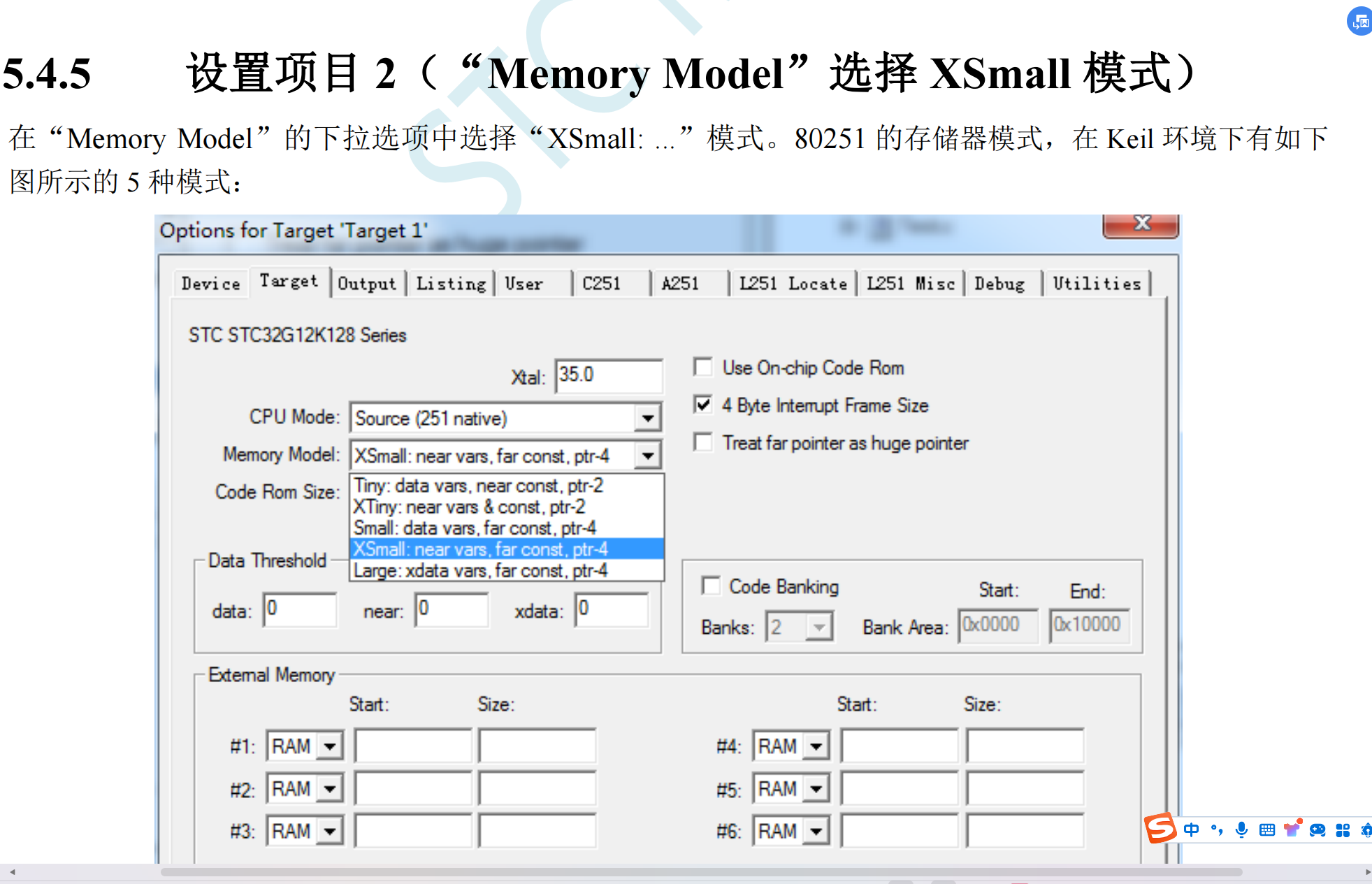Click the Sogou input method logo
1372x884 pixels.
click(x=1160, y=829)
